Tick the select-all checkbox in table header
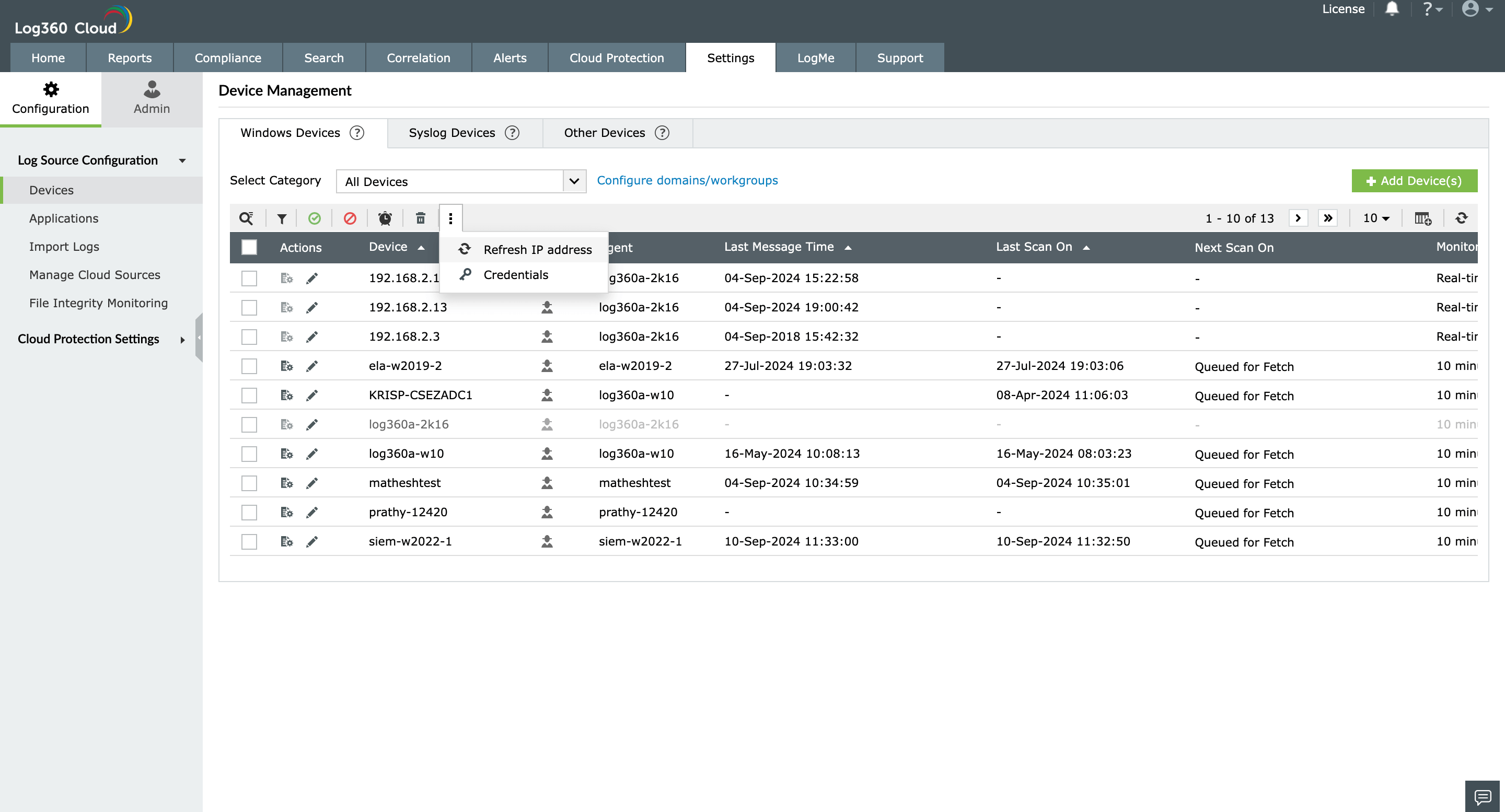This screenshot has height=812, width=1505. 249,247
